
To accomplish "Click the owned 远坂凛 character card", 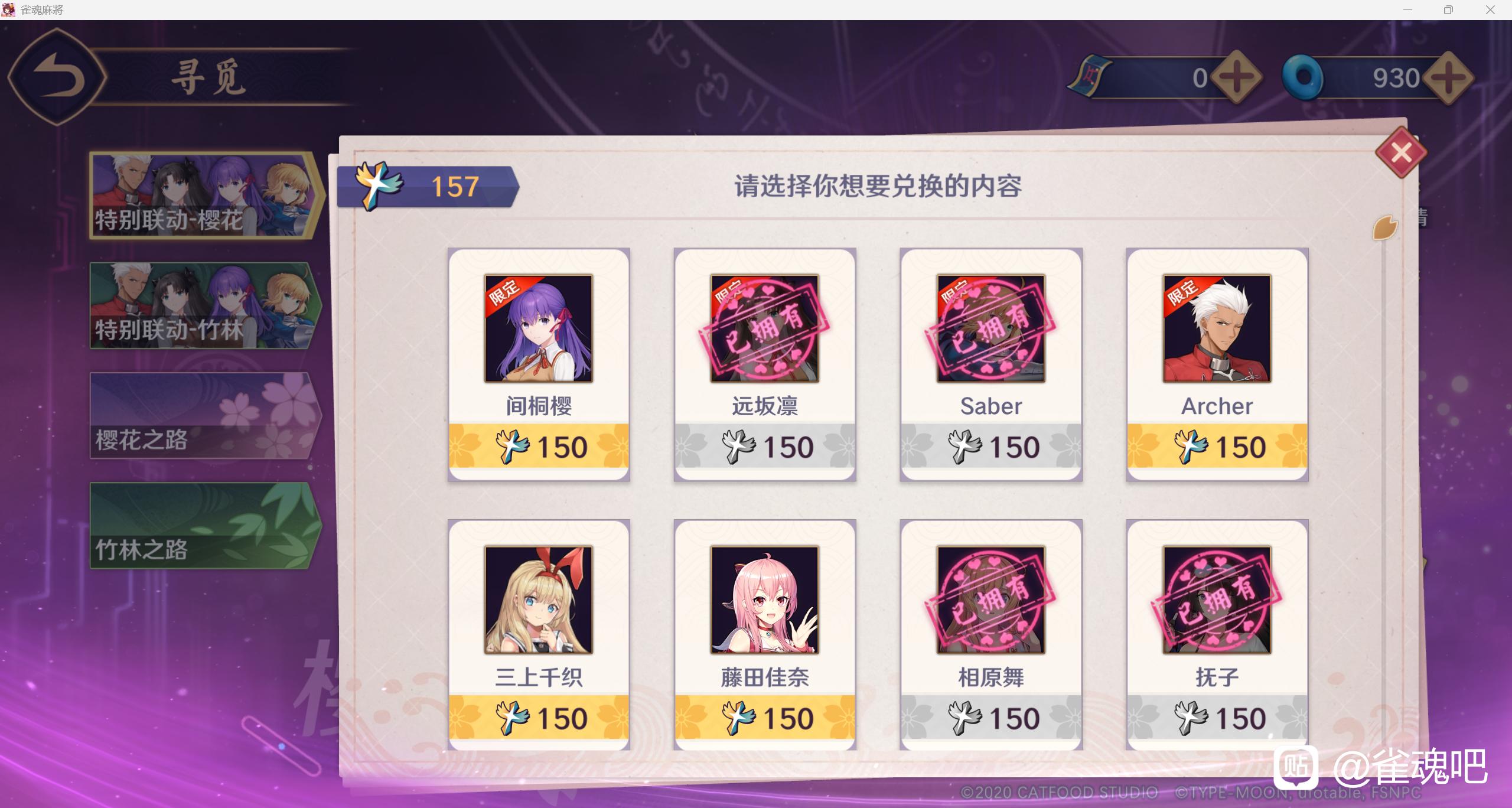I will 765,364.
